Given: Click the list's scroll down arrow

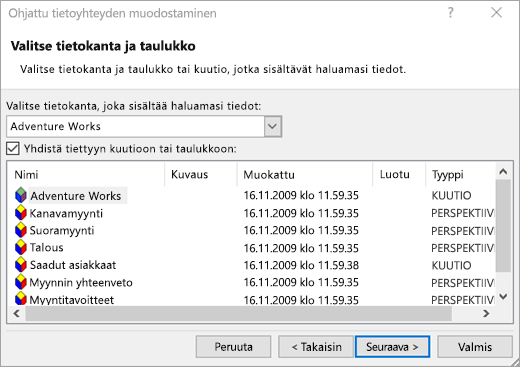Looking at the screenshot, I should tap(503, 296).
